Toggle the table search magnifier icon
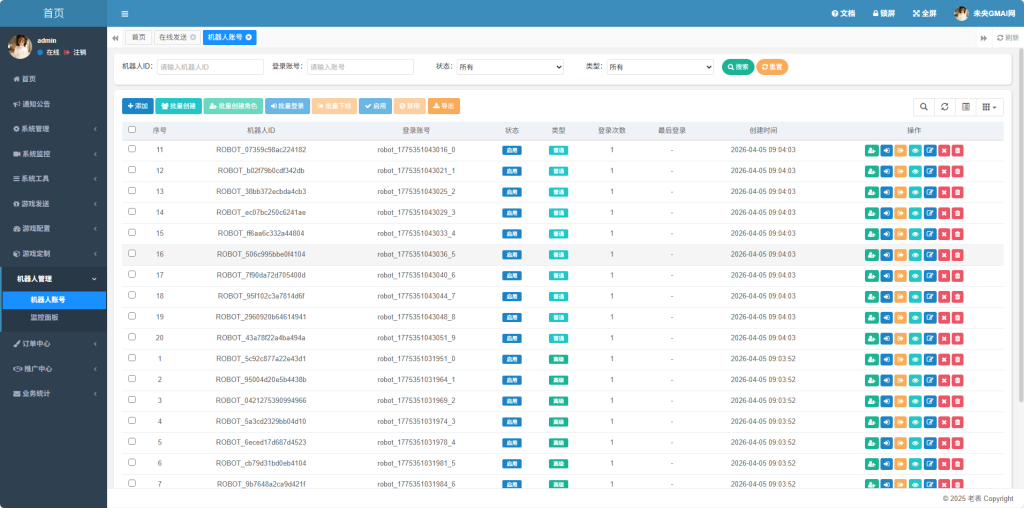This screenshot has width=1024, height=508. tap(923, 107)
